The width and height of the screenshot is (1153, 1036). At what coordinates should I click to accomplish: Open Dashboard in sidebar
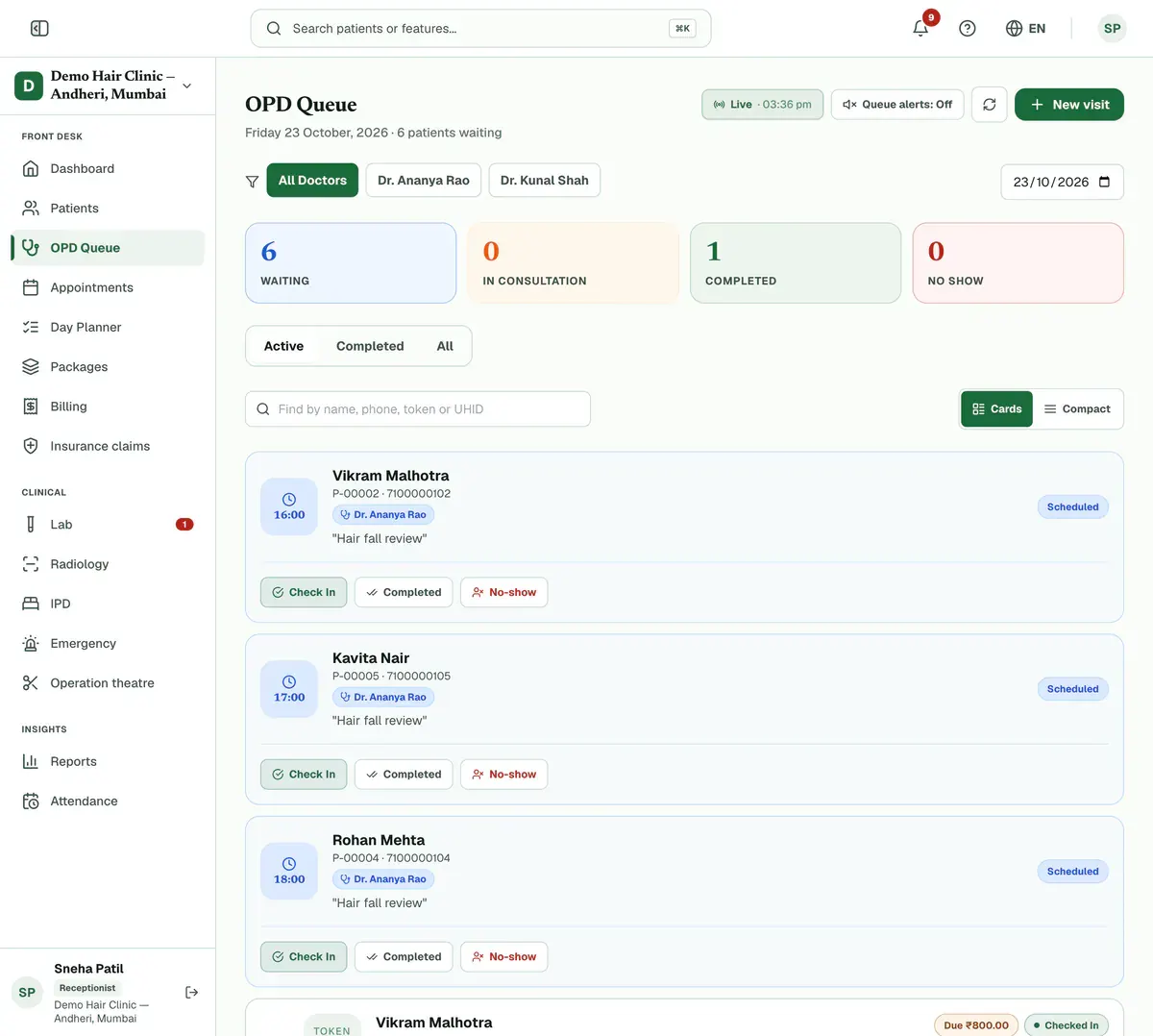click(x=108, y=168)
